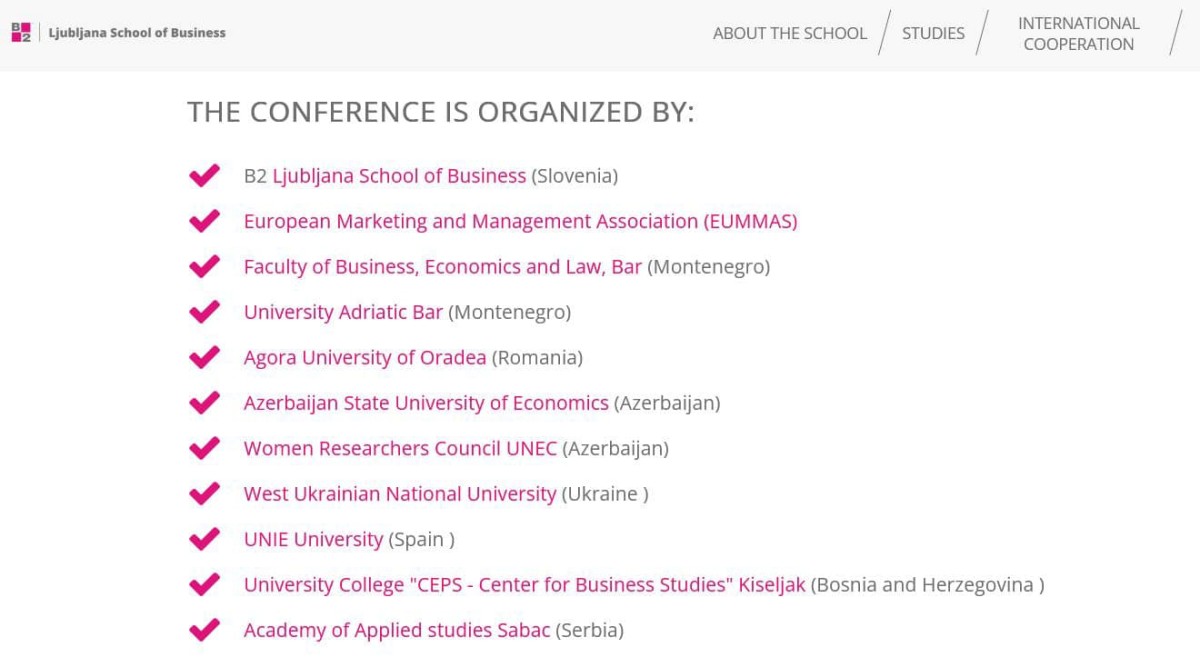Click checkmark icon beside University Adriatic Bar

tap(204, 312)
